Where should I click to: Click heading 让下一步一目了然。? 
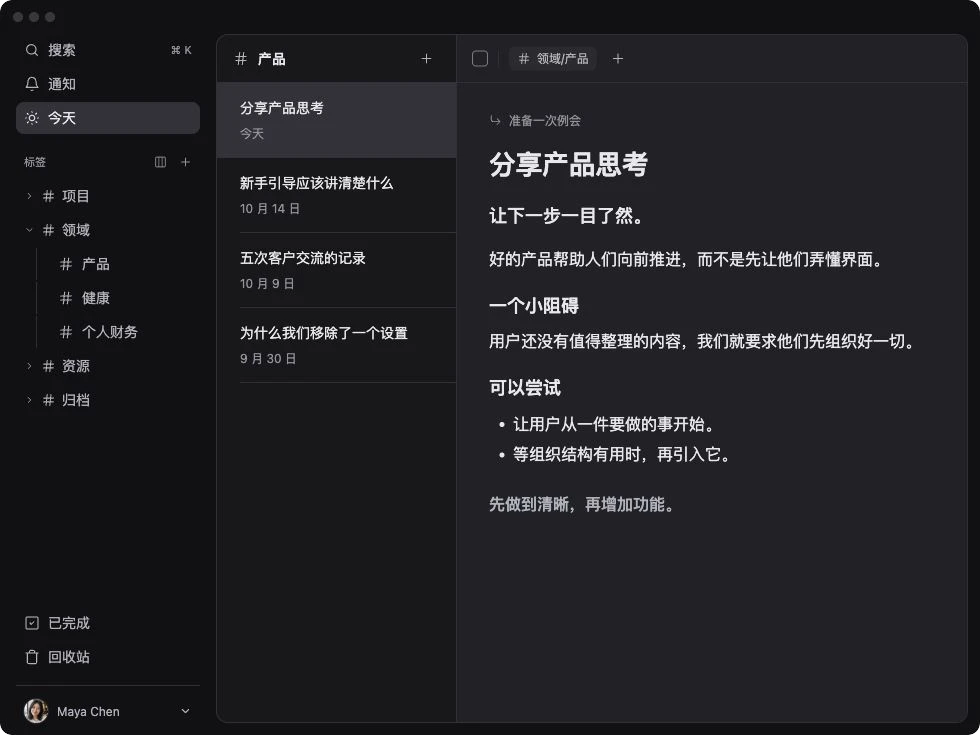pos(566,216)
